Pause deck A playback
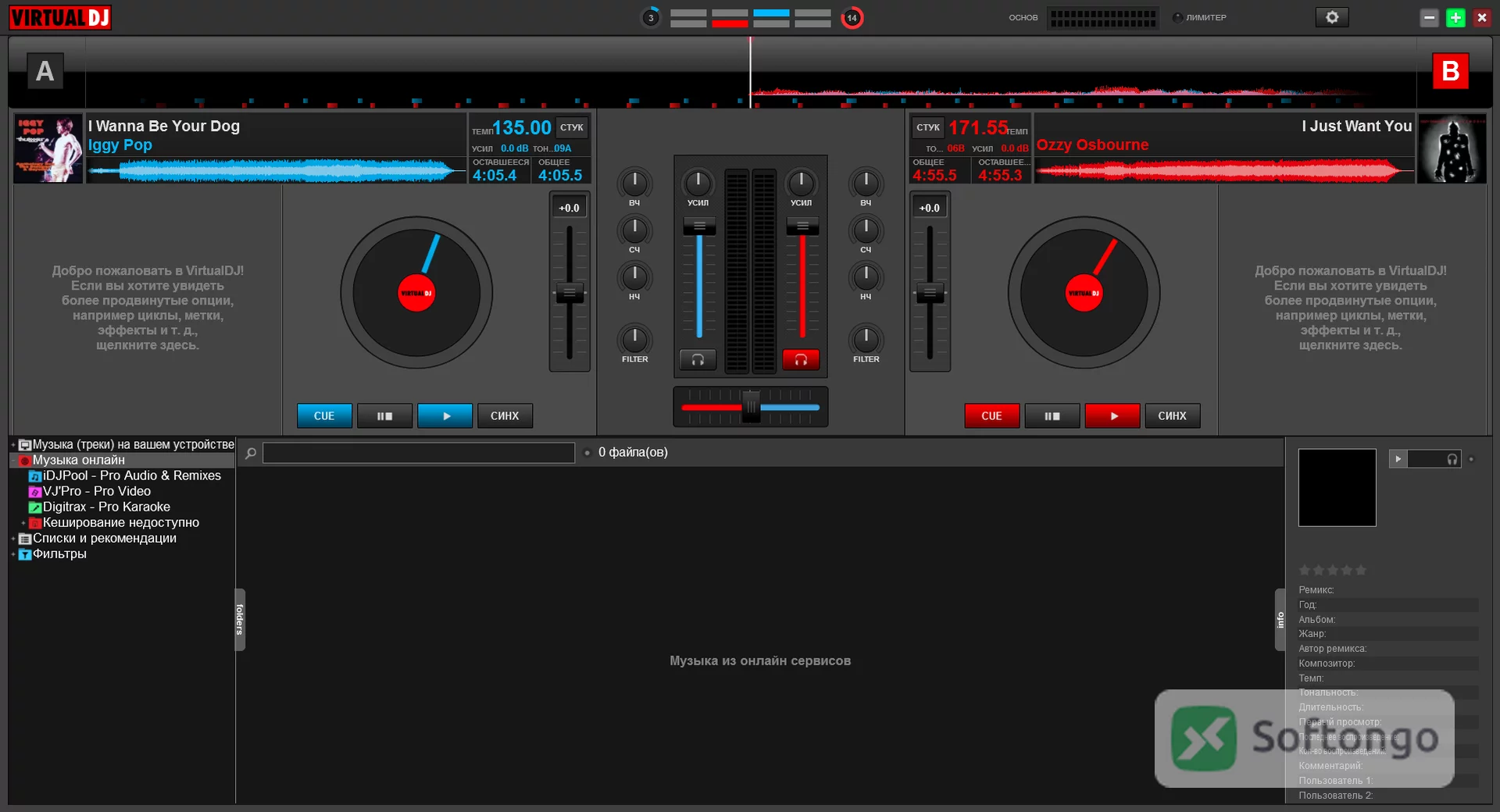The height and width of the screenshot is (812, 1500). pos(384,416)
